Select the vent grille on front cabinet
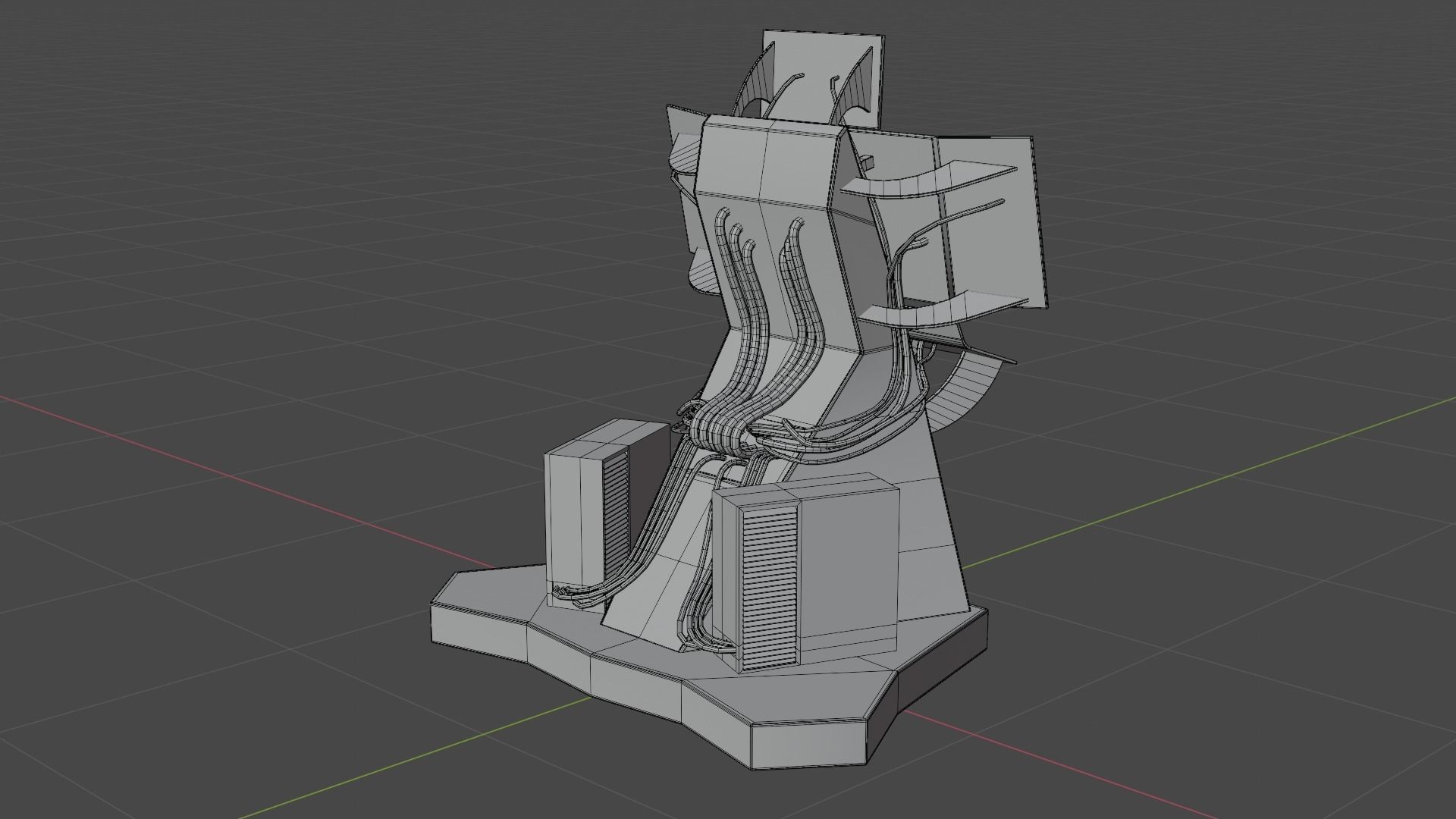Screen dimensions: 1456x819 [x=768, y=588]
